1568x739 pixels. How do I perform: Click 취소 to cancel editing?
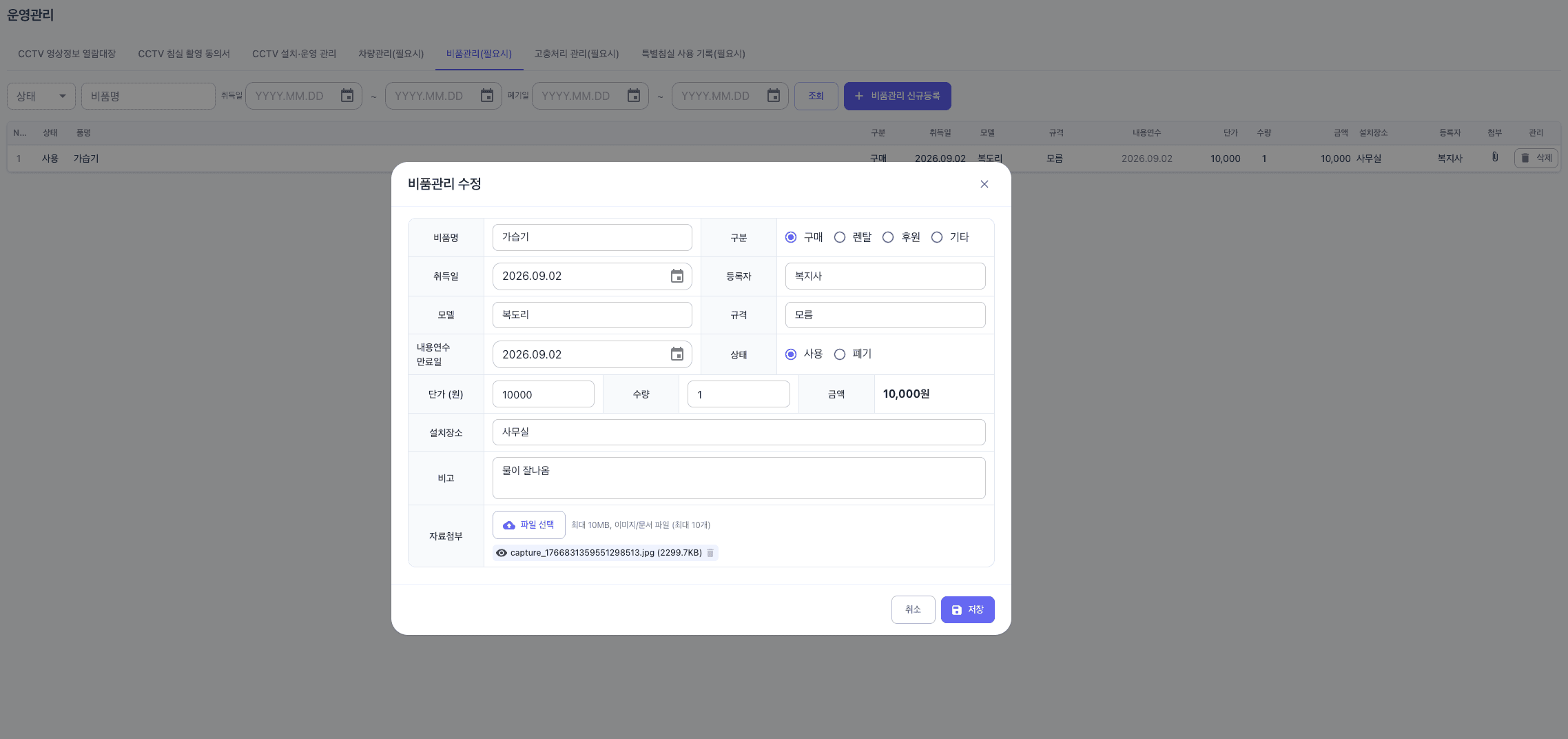point(914,609)
